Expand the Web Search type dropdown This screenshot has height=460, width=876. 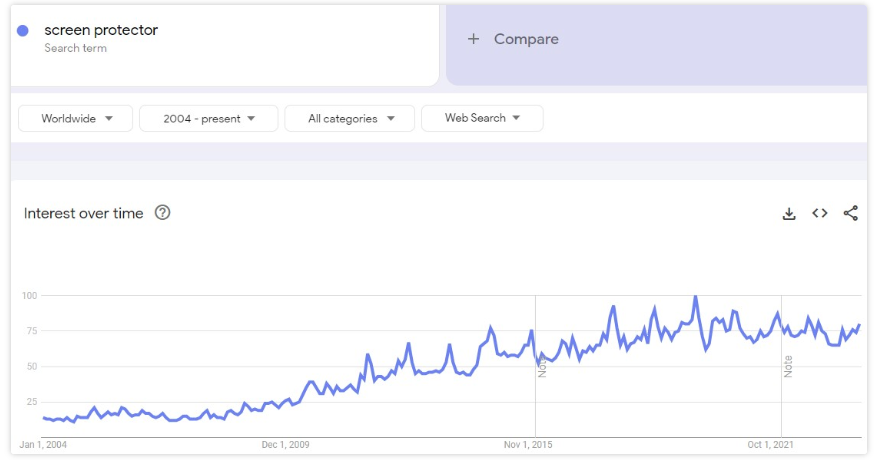point(482,118)
